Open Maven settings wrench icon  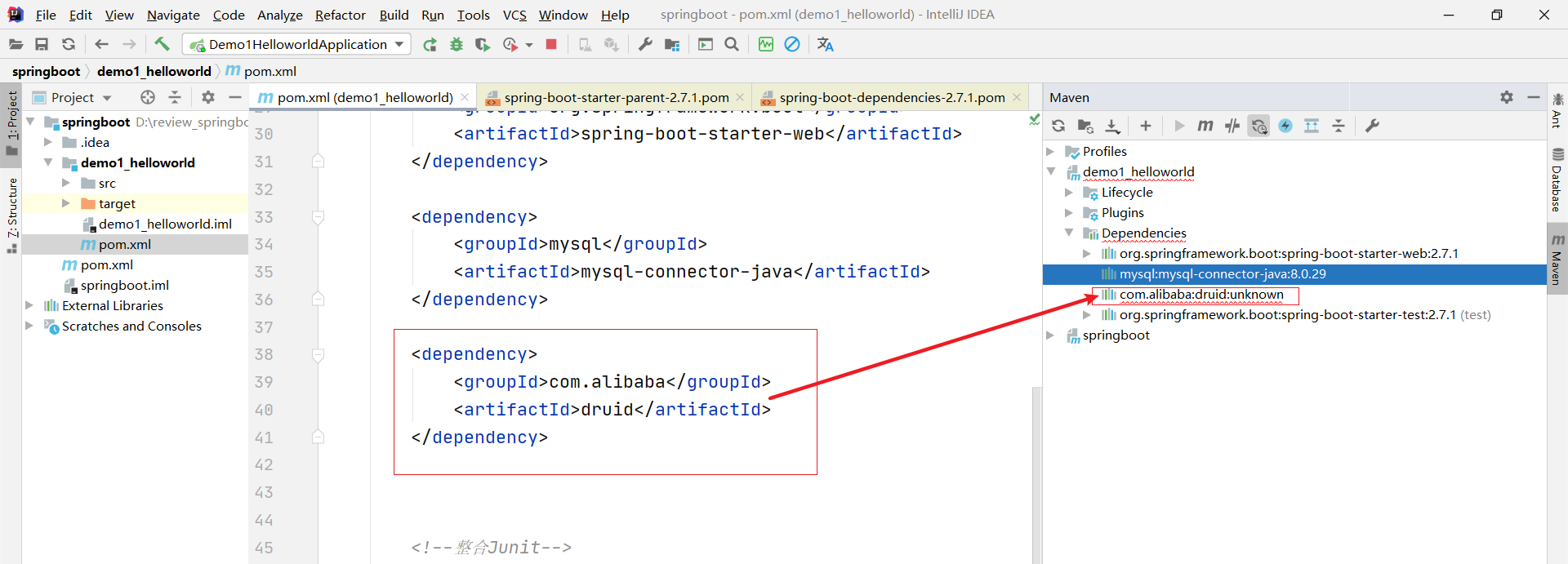(x=1372, y=126)
